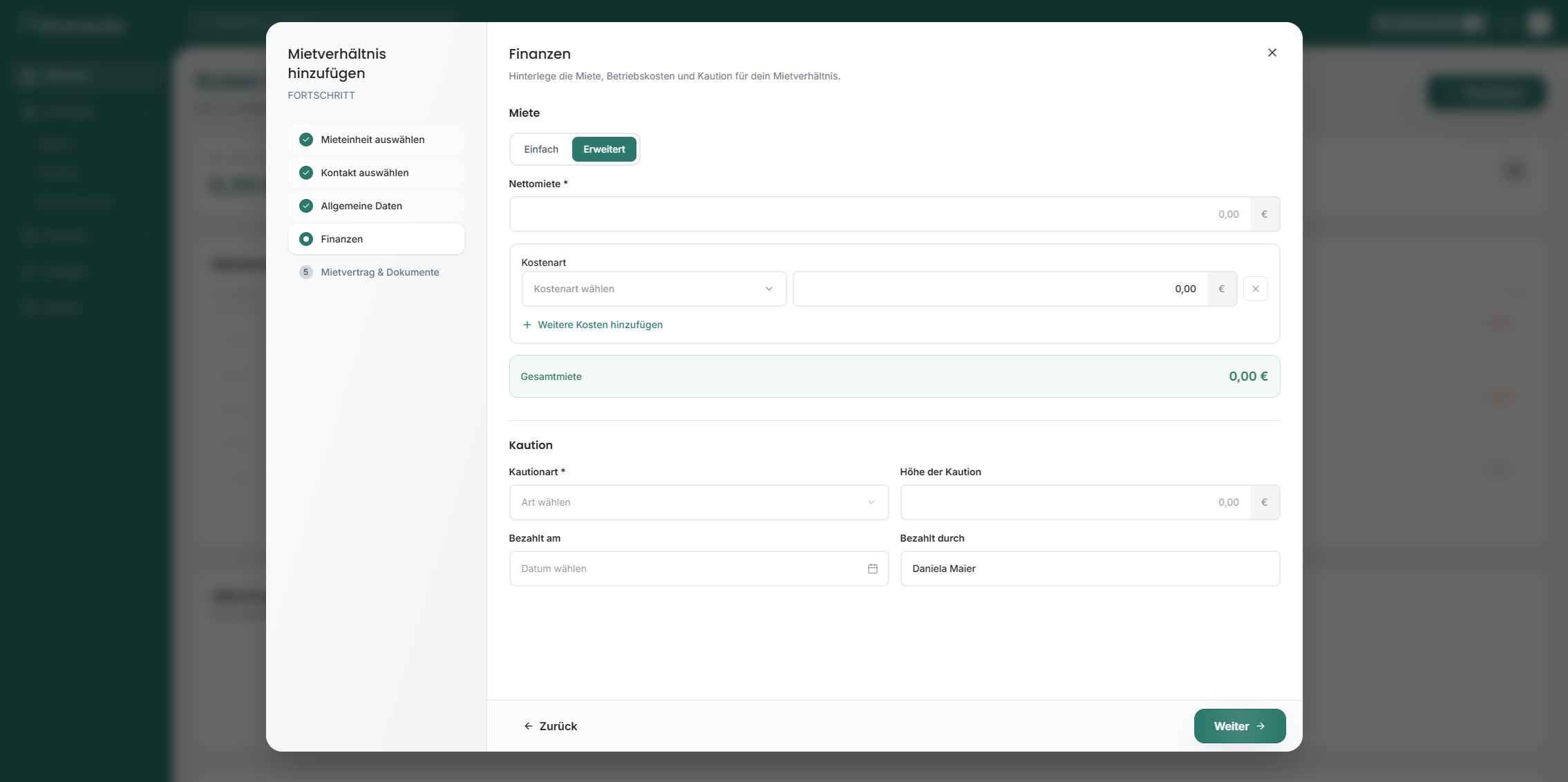The image size is (1568, 782).
Task: Go to the Allgemeine Daten step
Action: [376, 206]
